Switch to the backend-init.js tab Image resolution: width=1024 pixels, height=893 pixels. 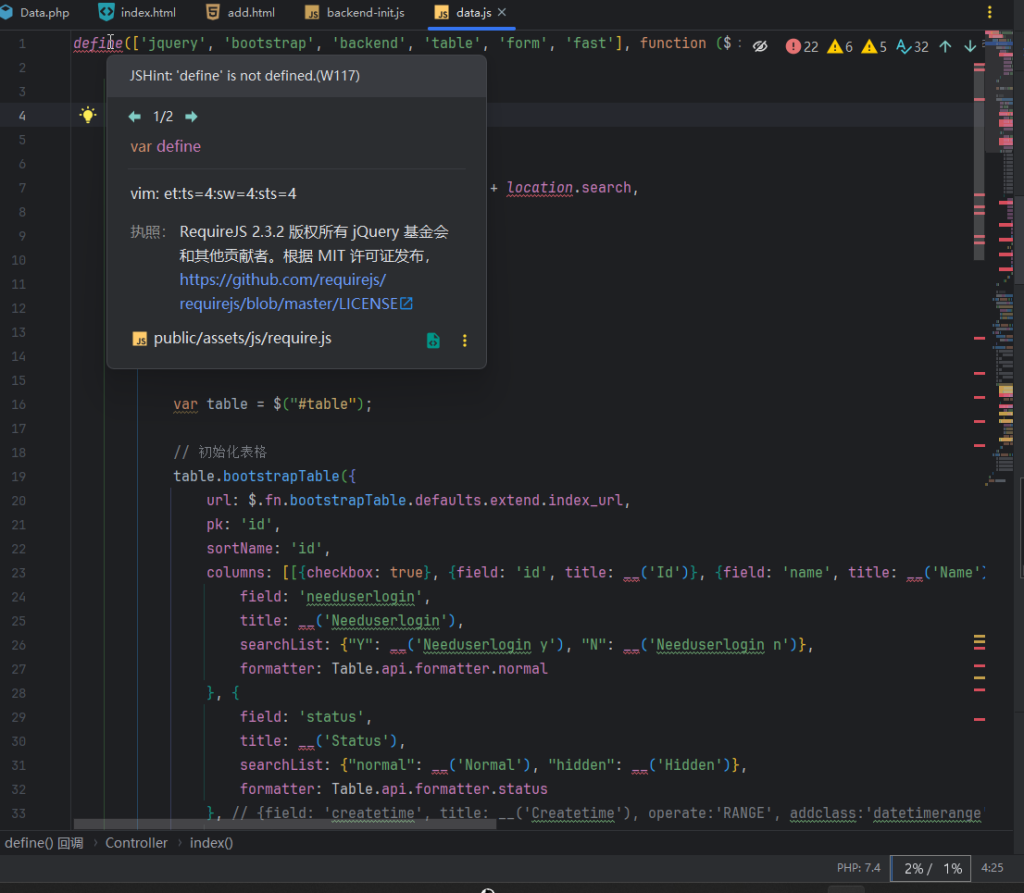click(x=355, y=13)
